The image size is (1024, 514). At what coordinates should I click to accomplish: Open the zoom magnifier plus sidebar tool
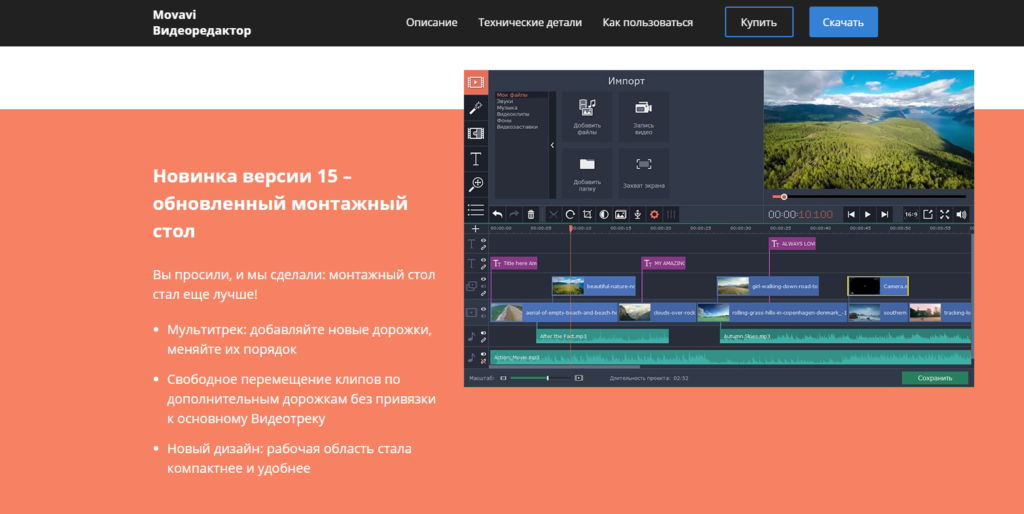[x=475, y=184]
